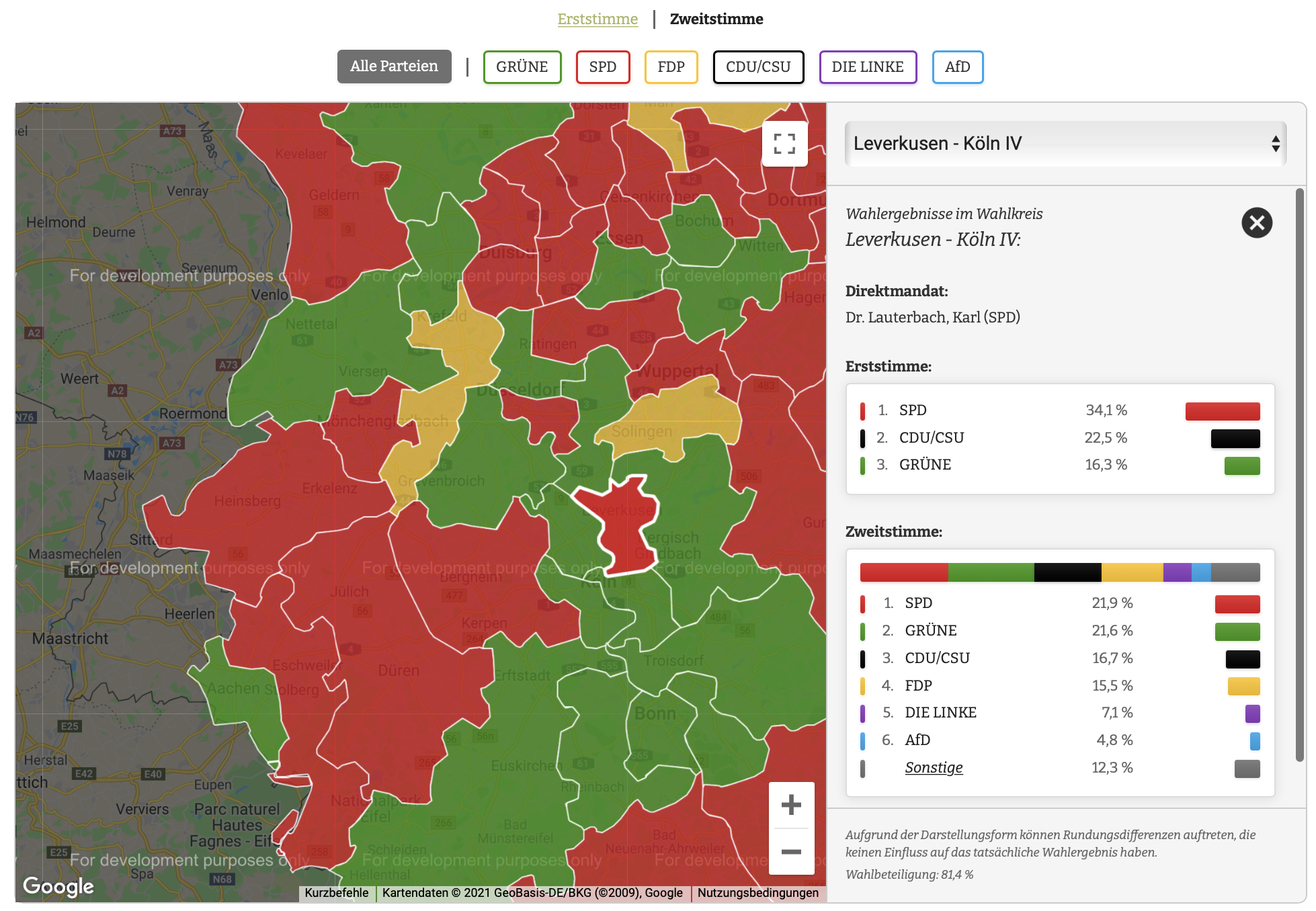Image resolution: width=1316 pixels, height=911 pixels.
Task: Filter map by DIE LINKE party
Action: (x=867, y=67)
